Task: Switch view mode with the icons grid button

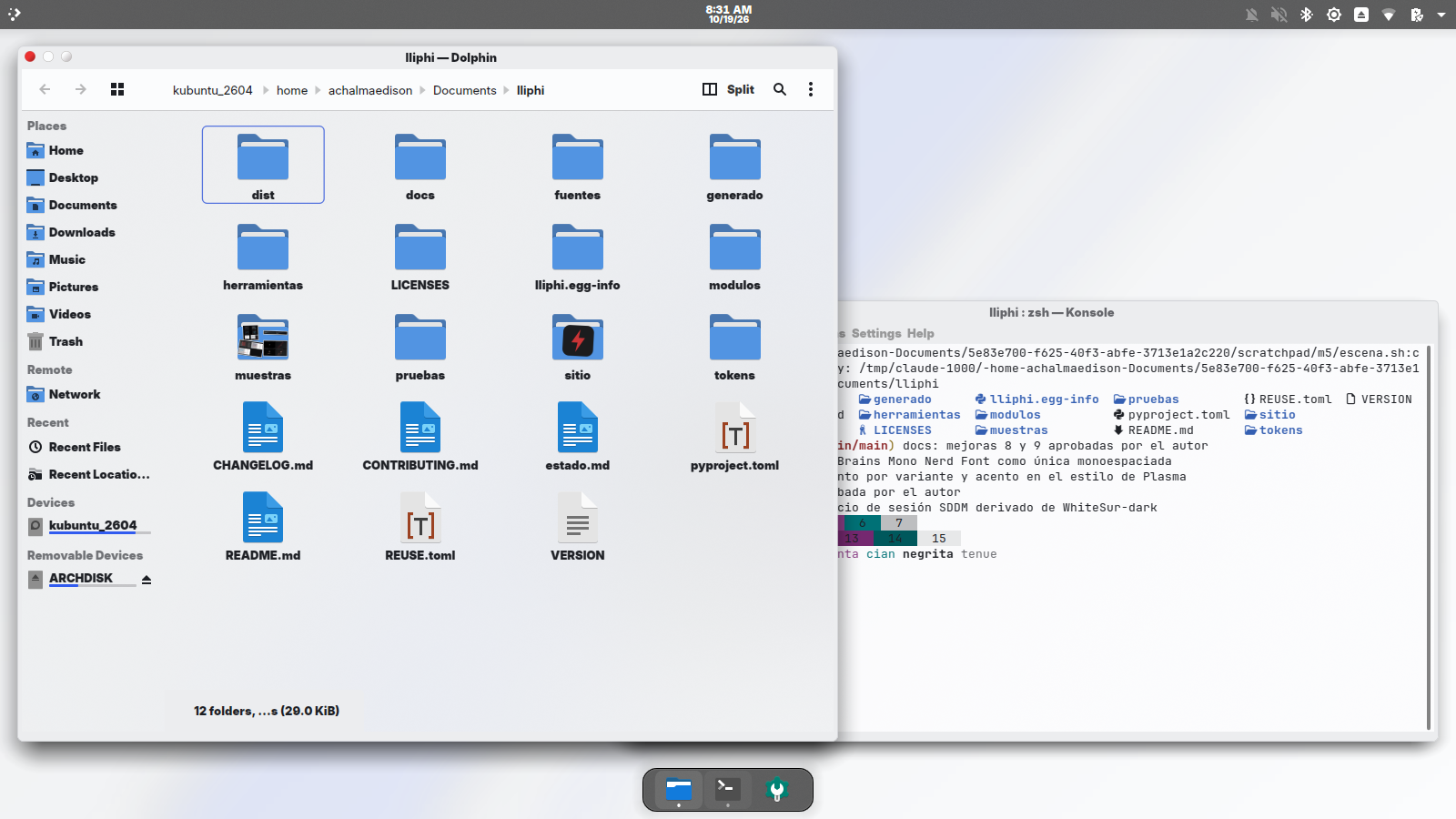Action: pos(117,89)
